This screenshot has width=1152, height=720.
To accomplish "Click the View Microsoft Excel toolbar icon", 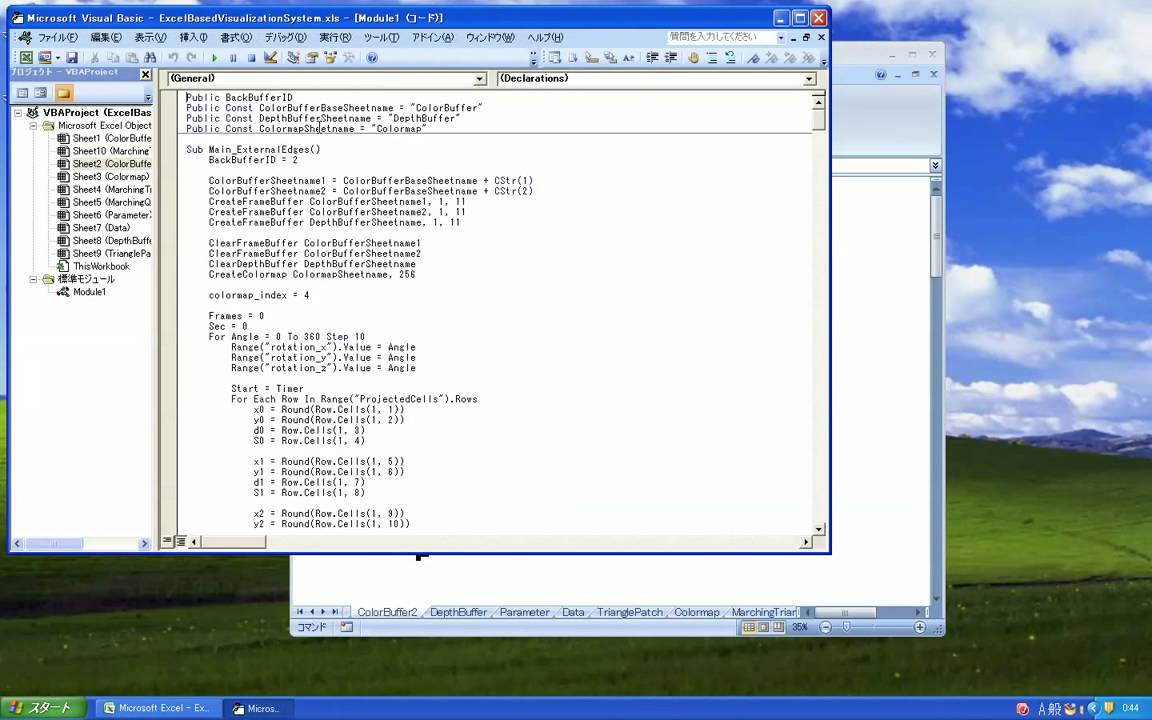I will click(x=26, y=57).
